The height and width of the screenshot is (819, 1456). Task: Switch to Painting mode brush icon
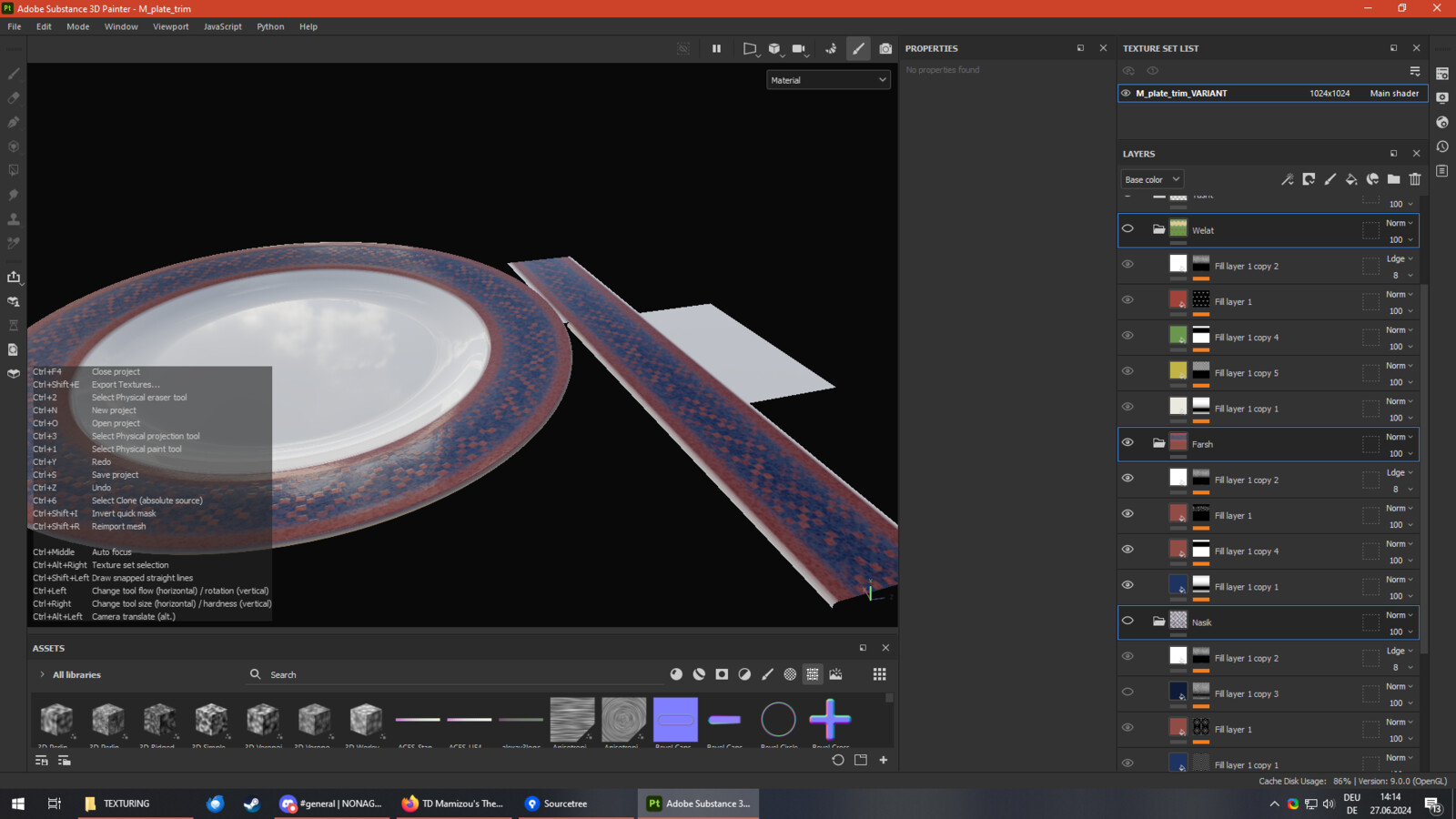point(858,49)
